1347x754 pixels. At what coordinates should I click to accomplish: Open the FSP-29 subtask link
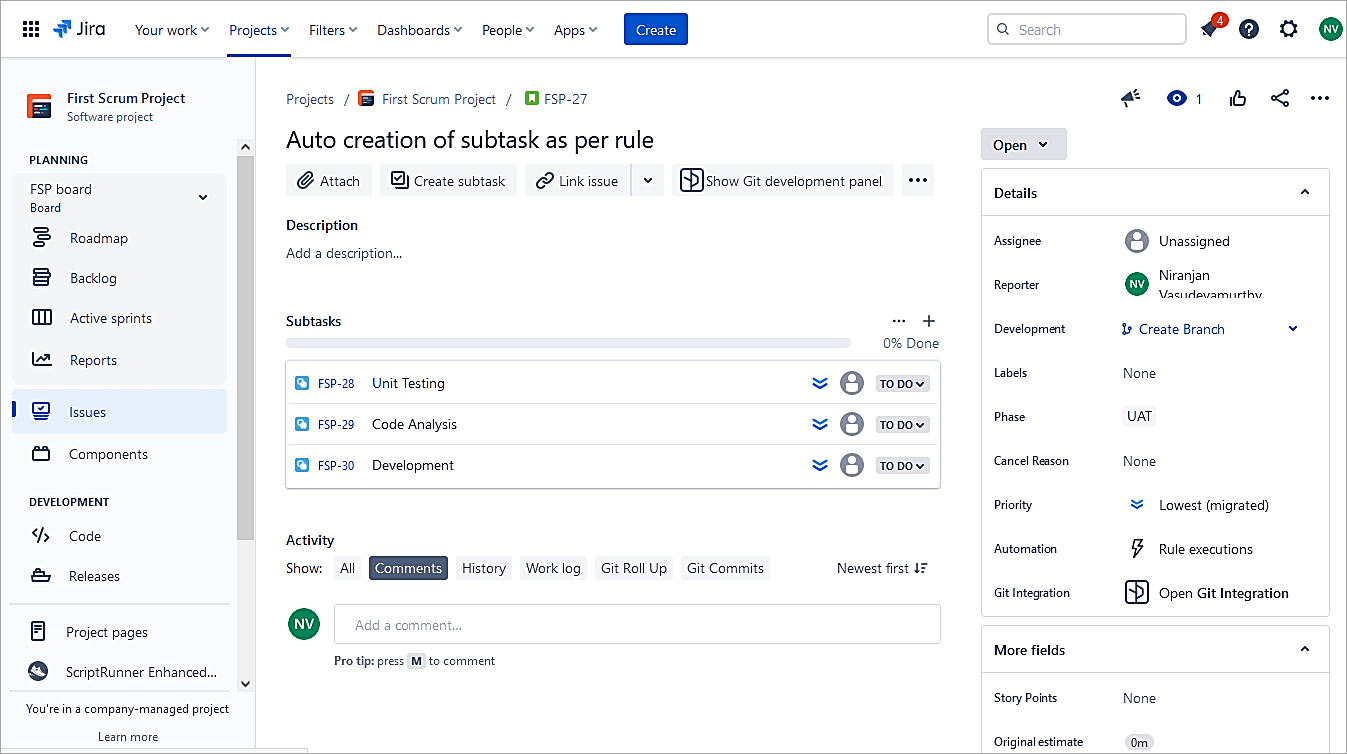coord(336,425)
